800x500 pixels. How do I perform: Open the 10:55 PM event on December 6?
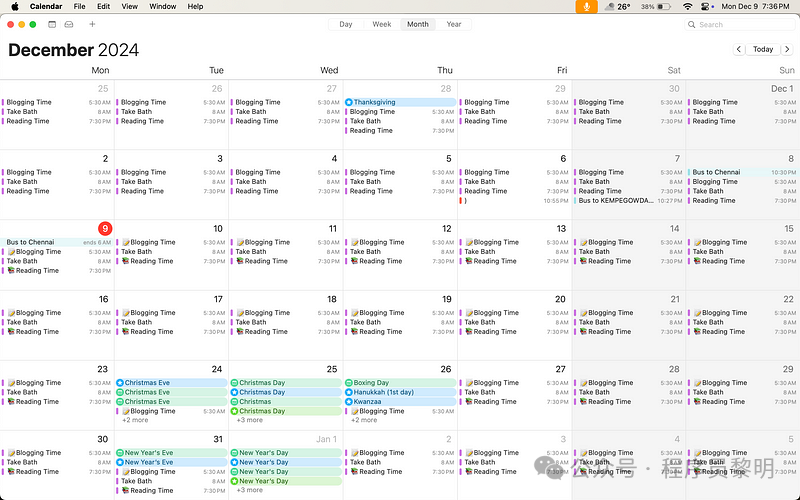514,201
